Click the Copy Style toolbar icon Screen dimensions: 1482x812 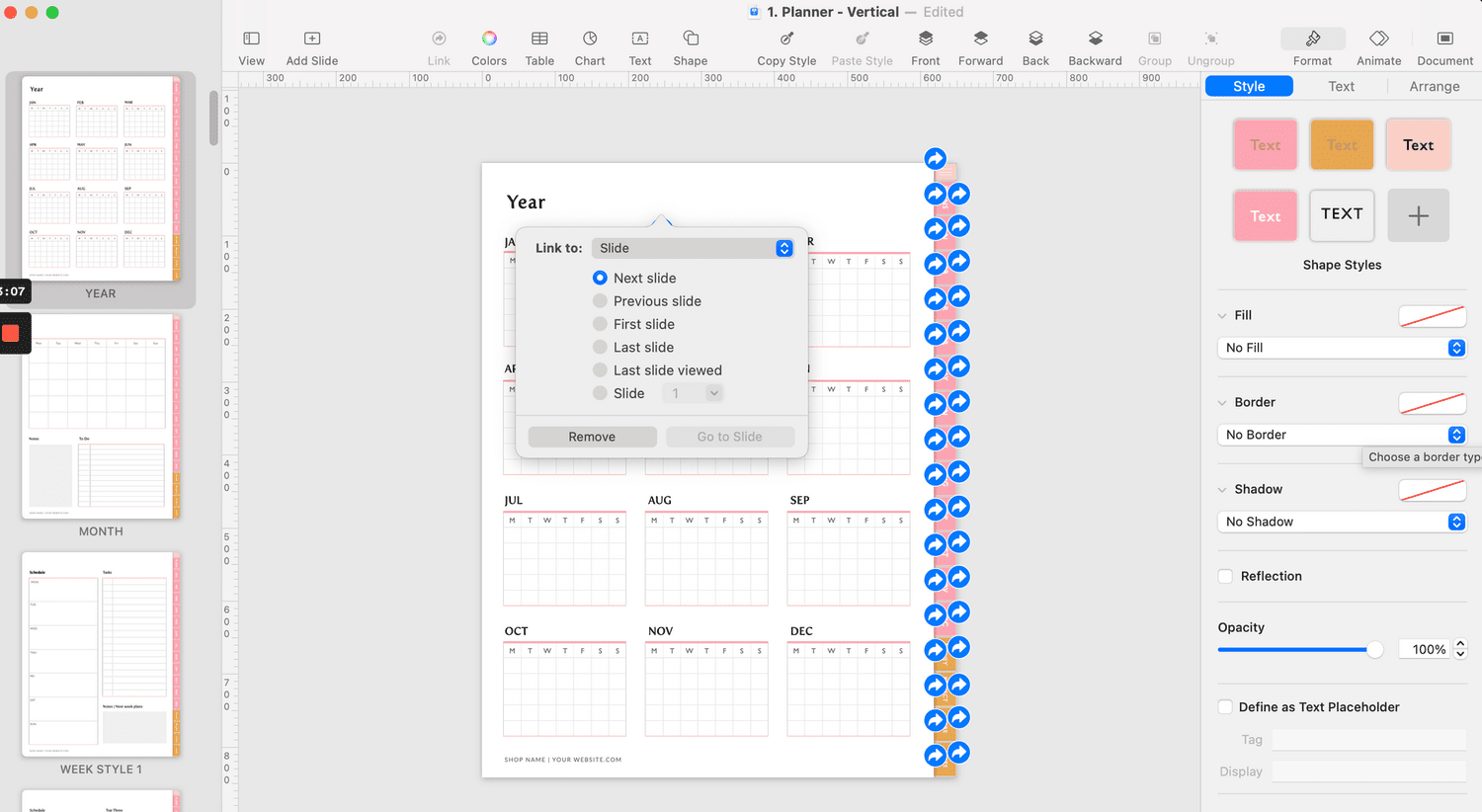pos(785,44)
